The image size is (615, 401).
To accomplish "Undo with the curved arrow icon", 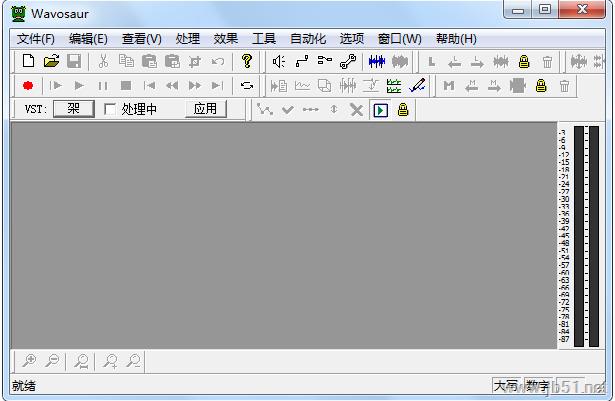I will (x=218, y=61).
